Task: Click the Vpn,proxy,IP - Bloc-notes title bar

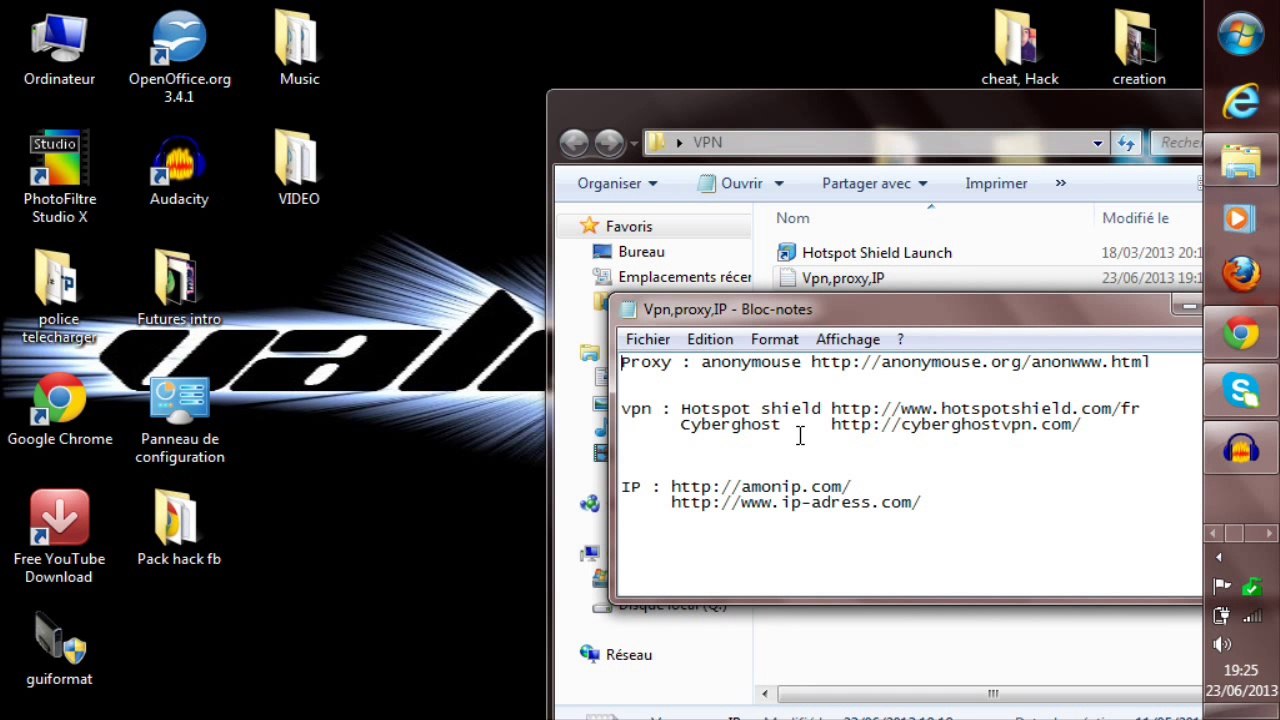Action: [x=890, y=310]
